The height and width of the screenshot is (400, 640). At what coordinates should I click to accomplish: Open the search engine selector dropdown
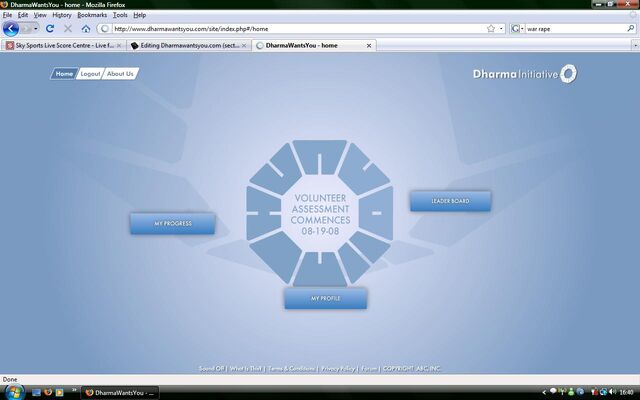(x=518, y=29)
